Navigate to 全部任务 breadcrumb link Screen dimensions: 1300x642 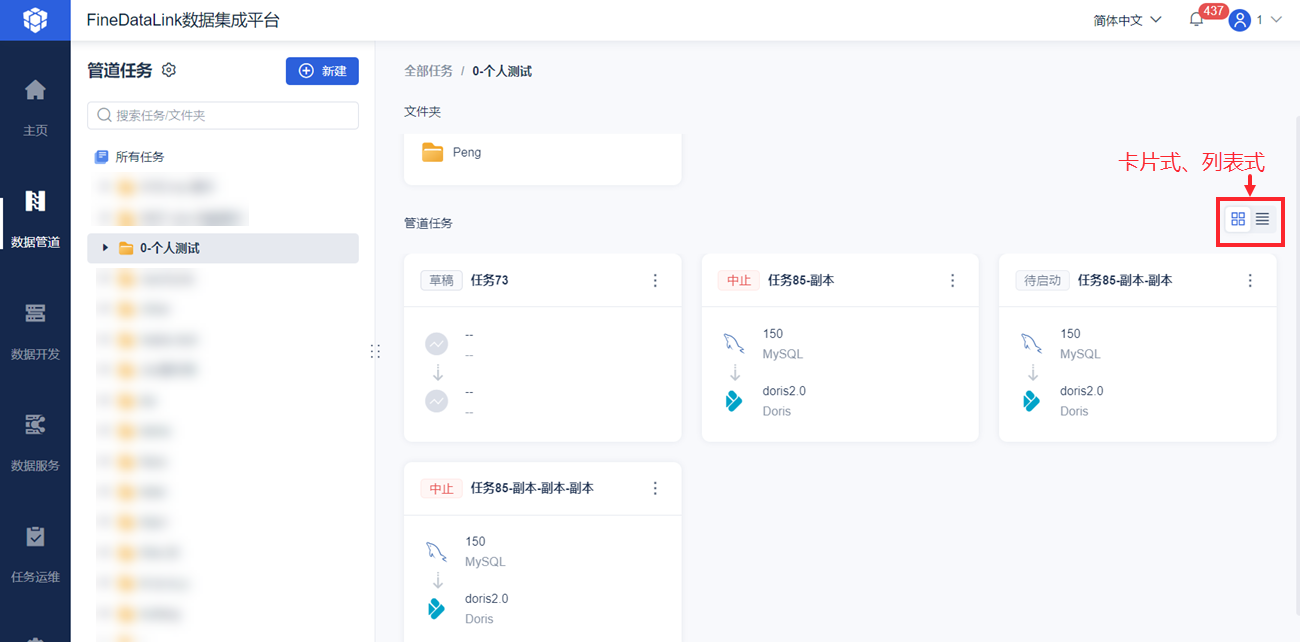(x=428, y=71)
